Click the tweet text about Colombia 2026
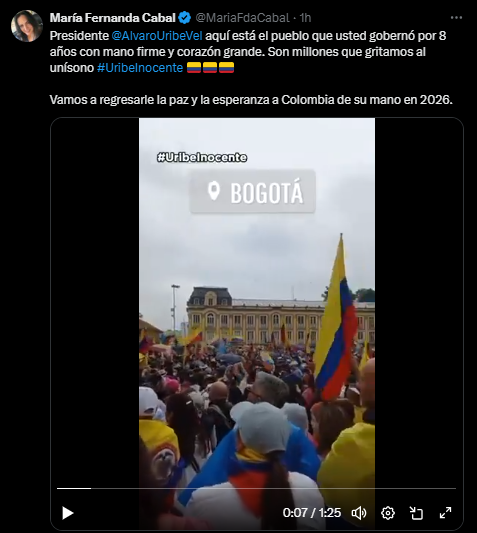 251,100
